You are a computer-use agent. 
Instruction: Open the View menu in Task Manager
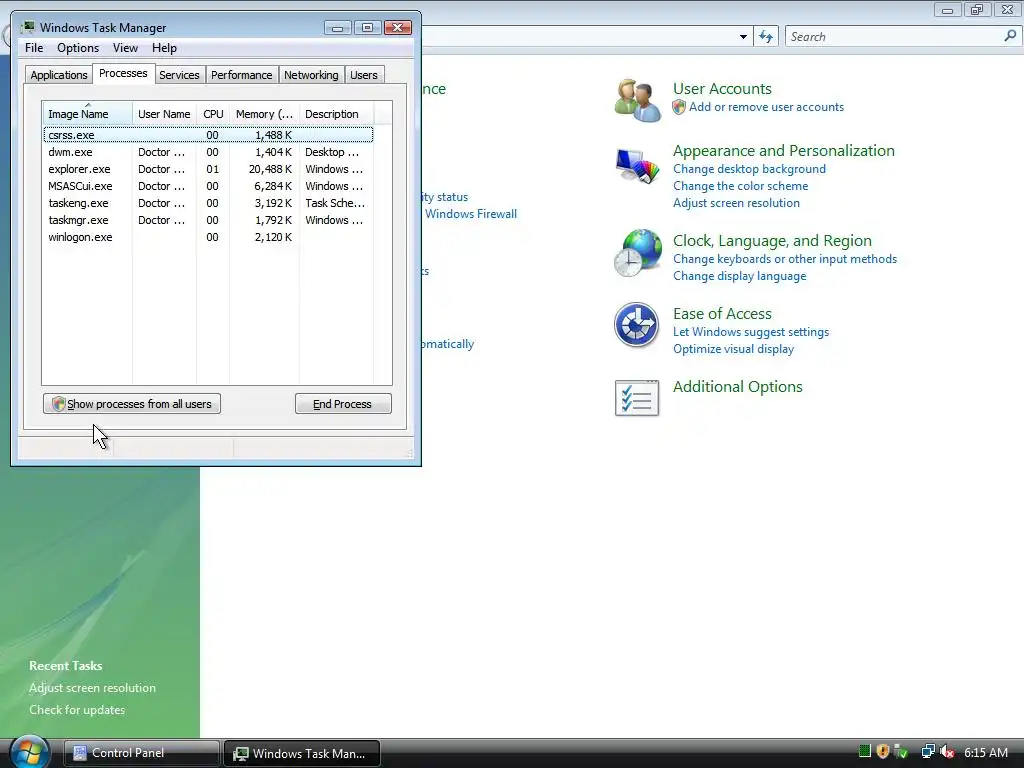click(125, 48)
